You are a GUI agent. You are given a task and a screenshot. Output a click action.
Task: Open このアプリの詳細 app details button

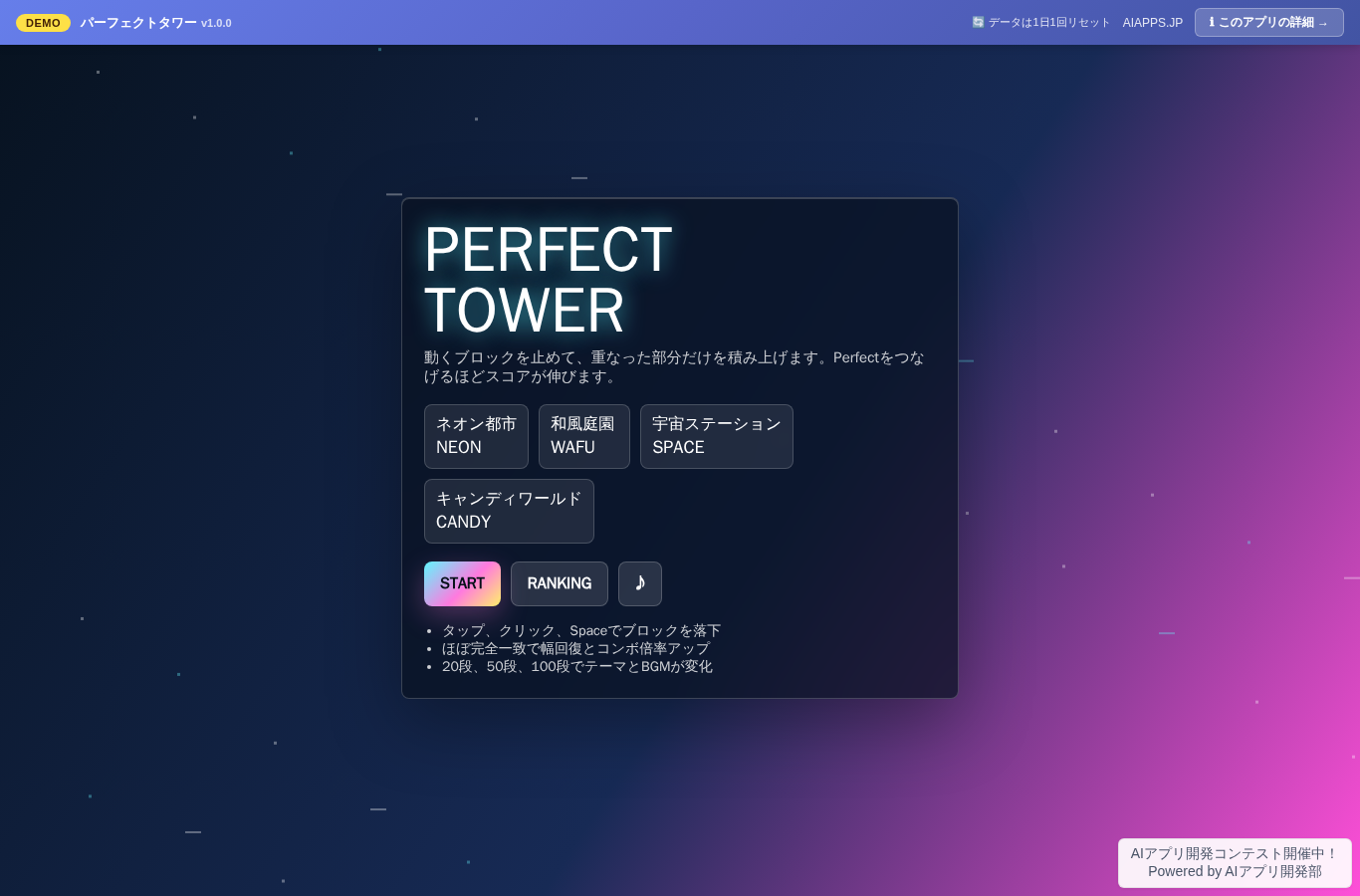tap(1269, 22)
